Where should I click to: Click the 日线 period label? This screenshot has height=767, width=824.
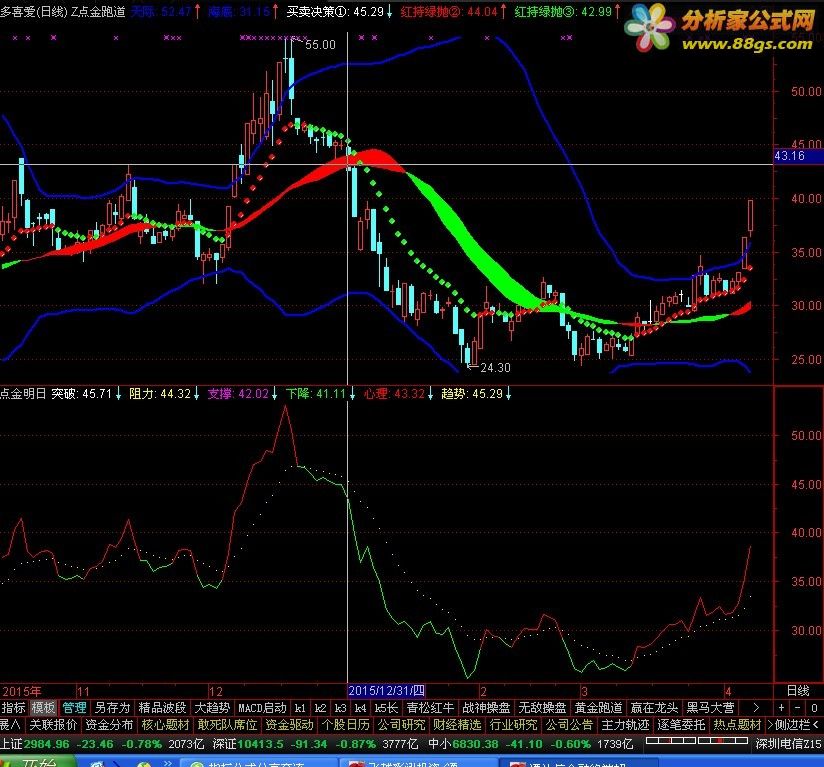[798, 690]
